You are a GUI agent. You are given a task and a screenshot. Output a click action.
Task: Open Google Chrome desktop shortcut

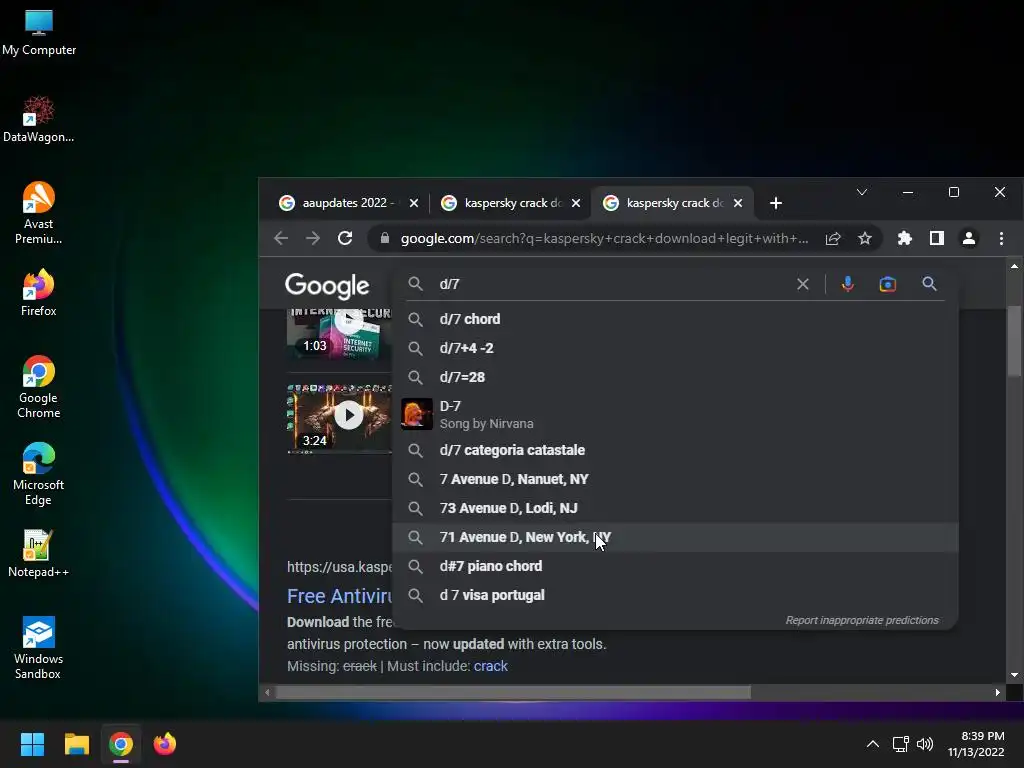click(39, 387)
